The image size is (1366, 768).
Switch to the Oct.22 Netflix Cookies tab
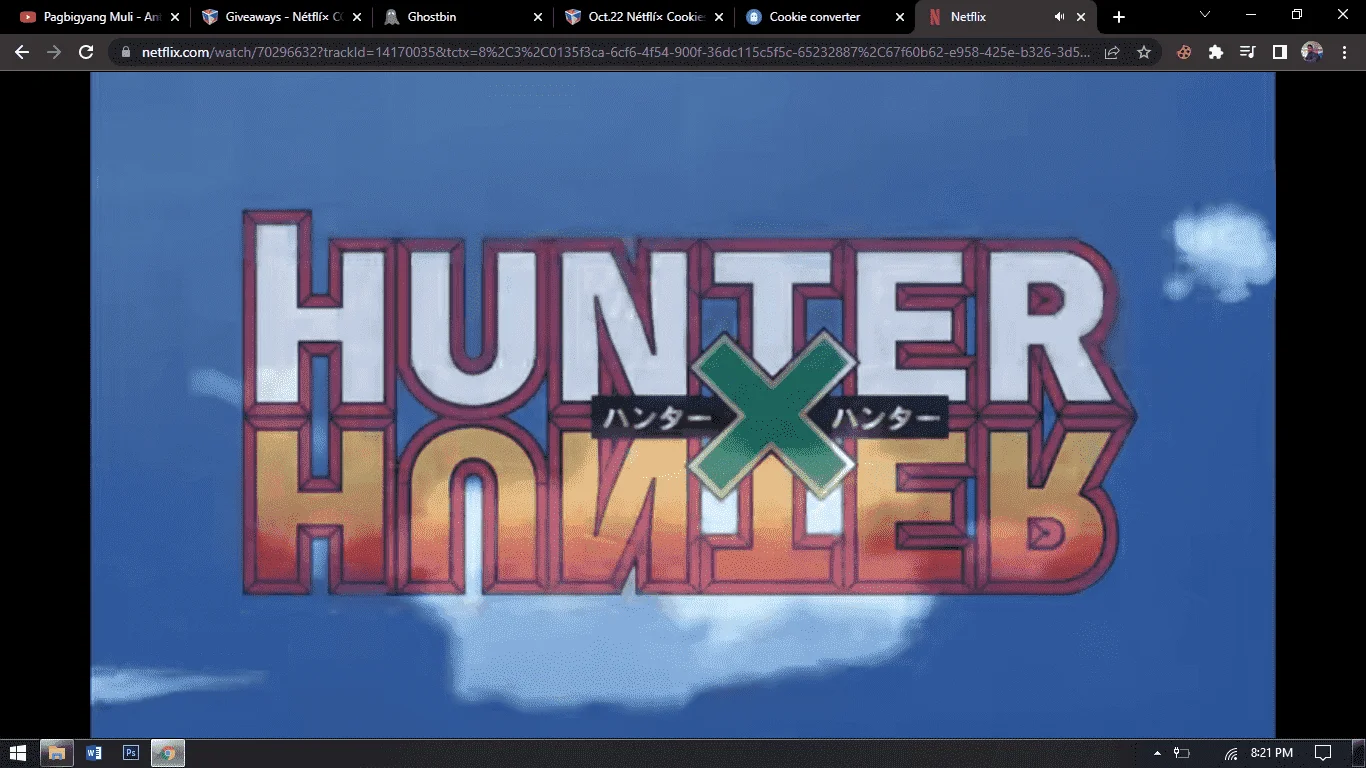tap(644, 17)
